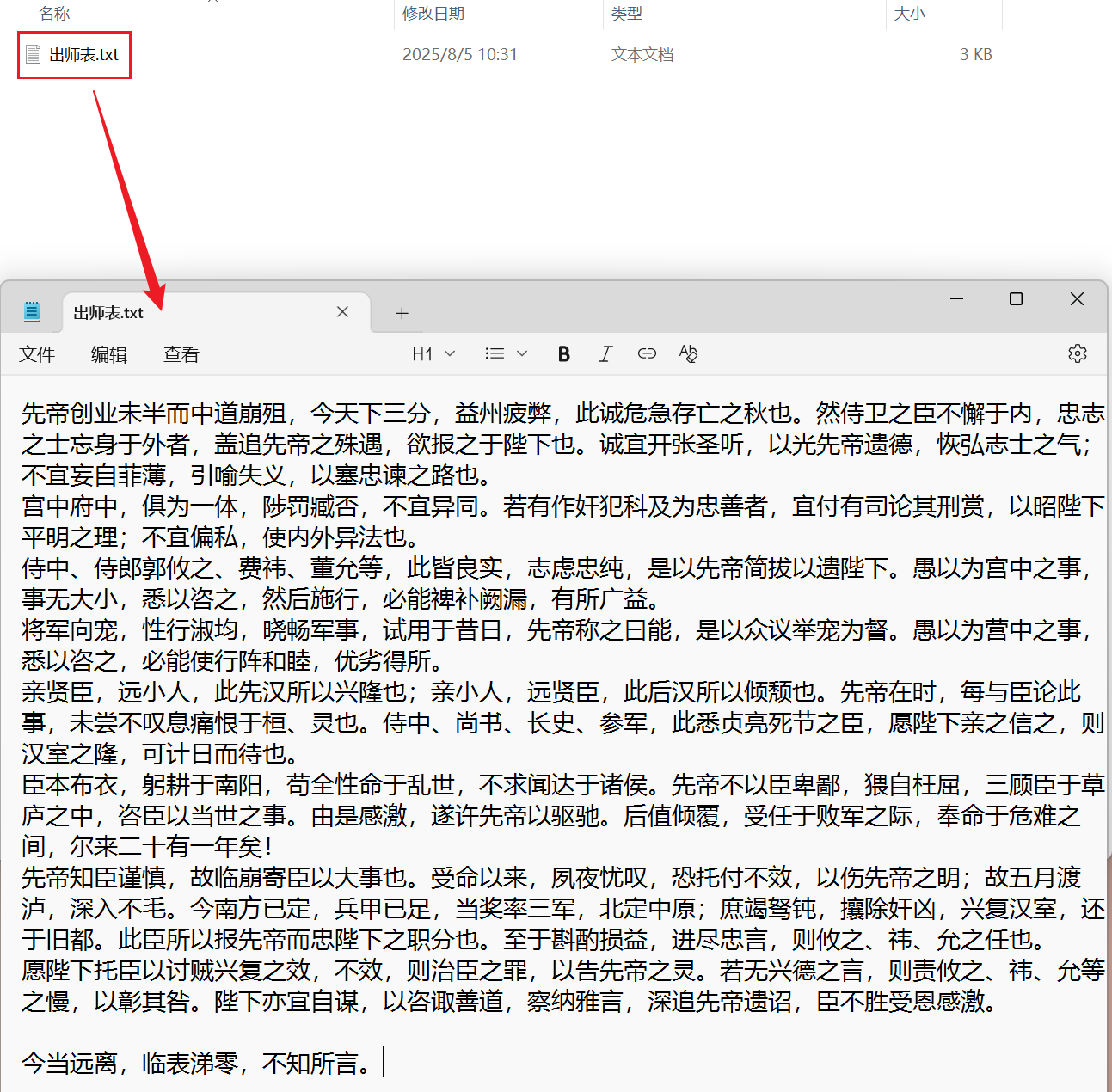The width and height of the screenshot is (1112, 1092).
Task: Close the 出师表.txt tab
Action: tap(342, 312)
